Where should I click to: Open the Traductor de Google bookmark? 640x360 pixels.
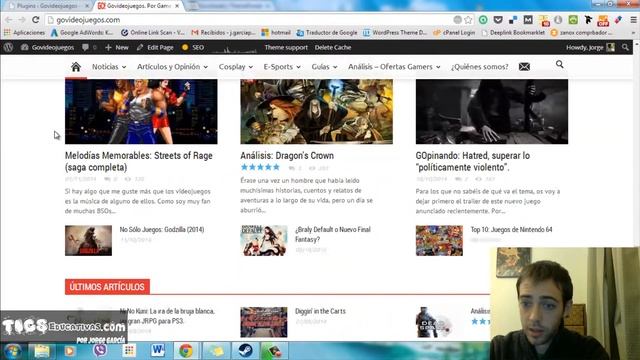pos(327,32)
